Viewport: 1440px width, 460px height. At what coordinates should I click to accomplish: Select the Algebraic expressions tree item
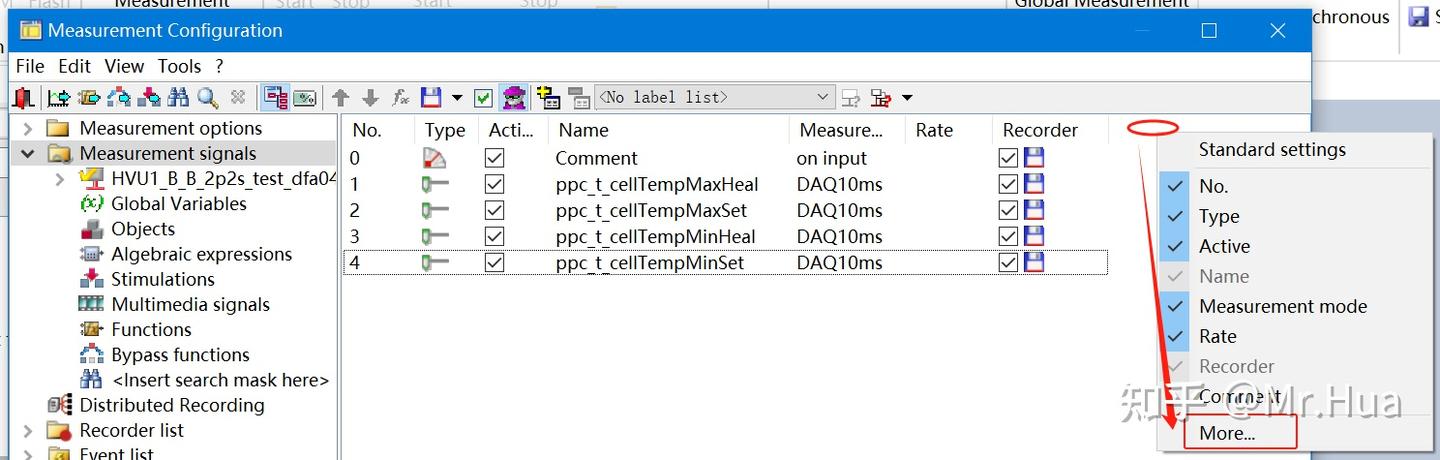[201, 254]
